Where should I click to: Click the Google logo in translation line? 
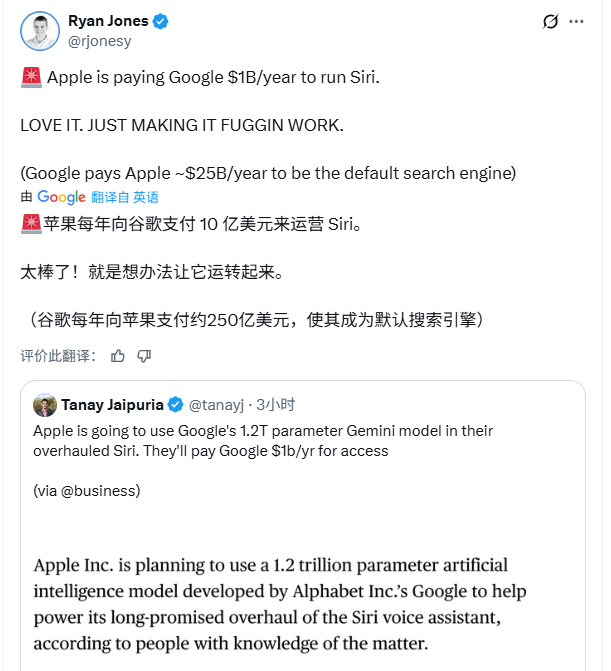[61, 197]
